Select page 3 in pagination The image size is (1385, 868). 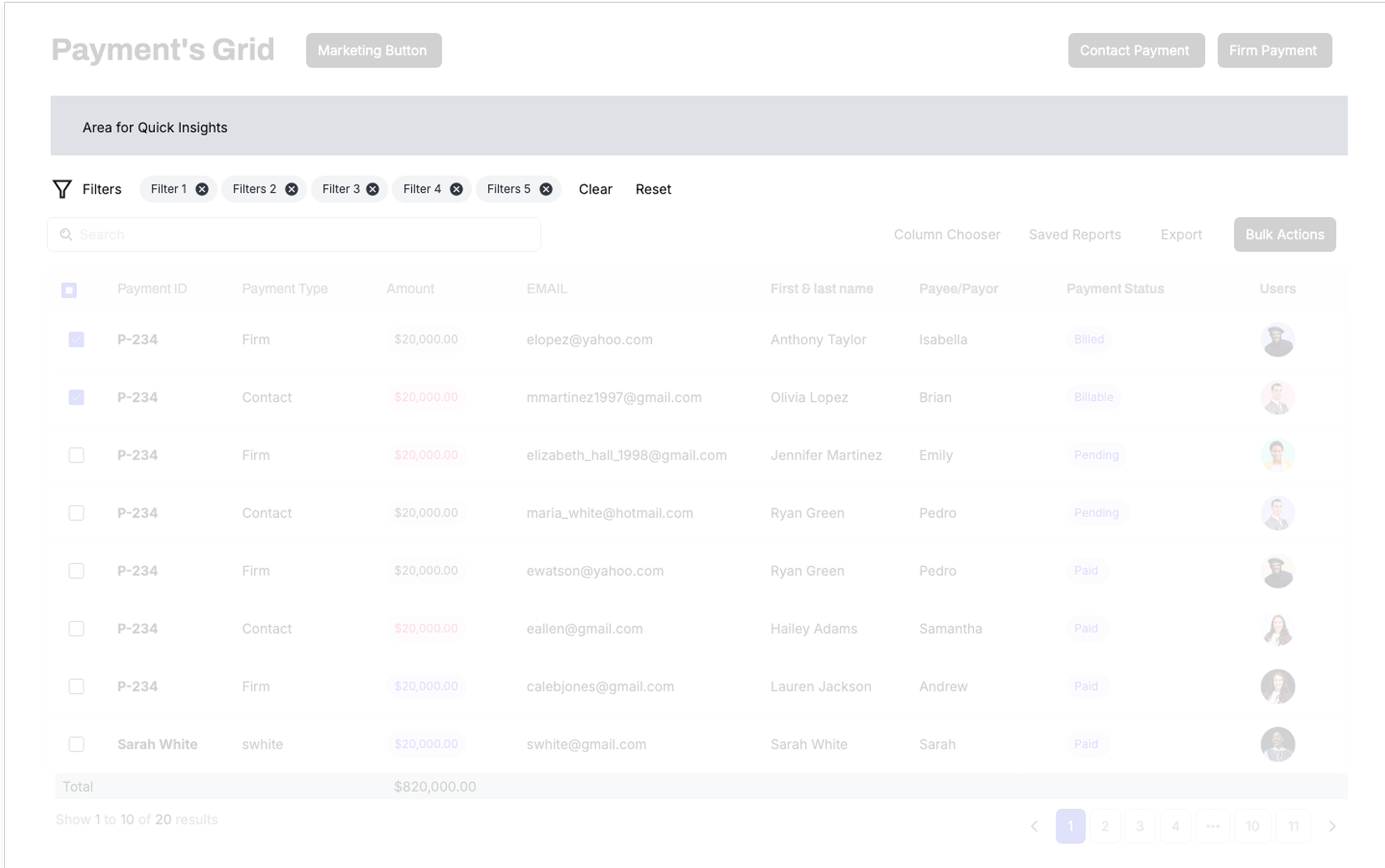[1141, 826]
